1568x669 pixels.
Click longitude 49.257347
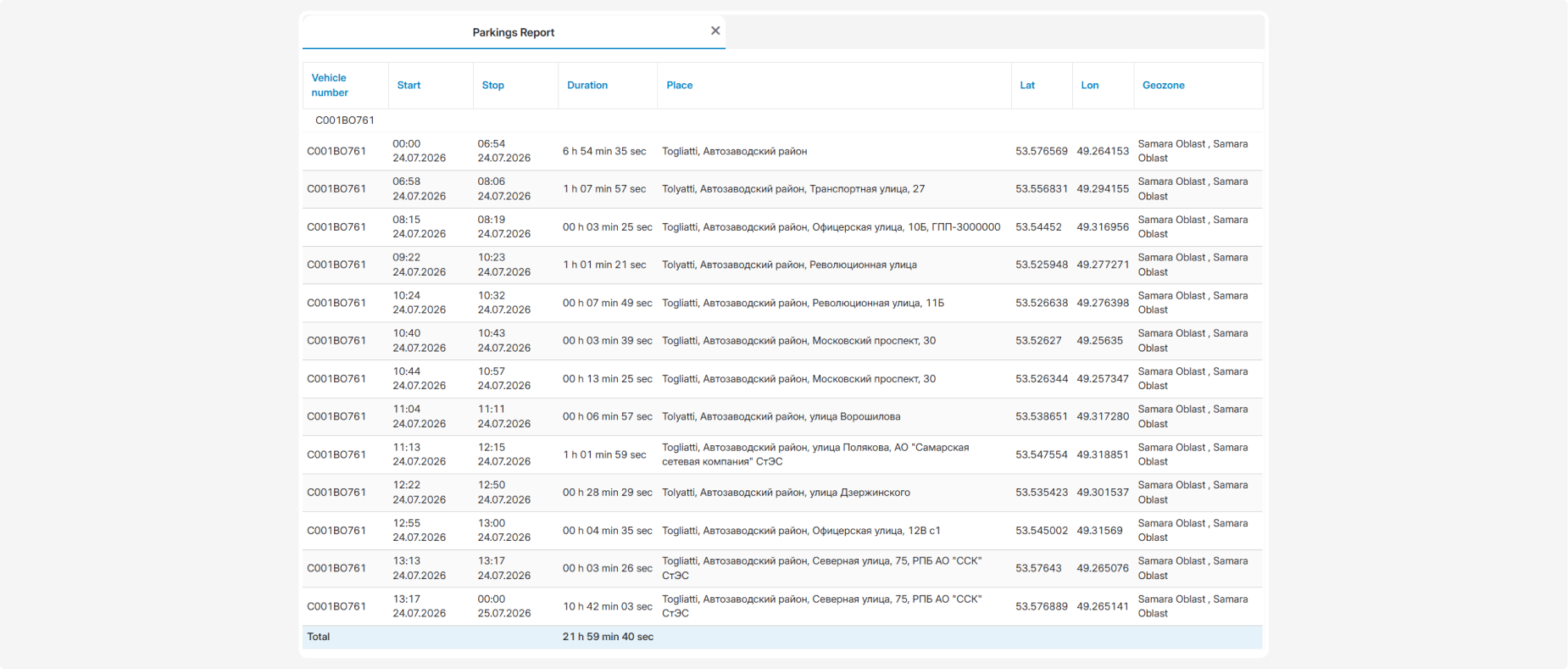[x=1103, y=379]
